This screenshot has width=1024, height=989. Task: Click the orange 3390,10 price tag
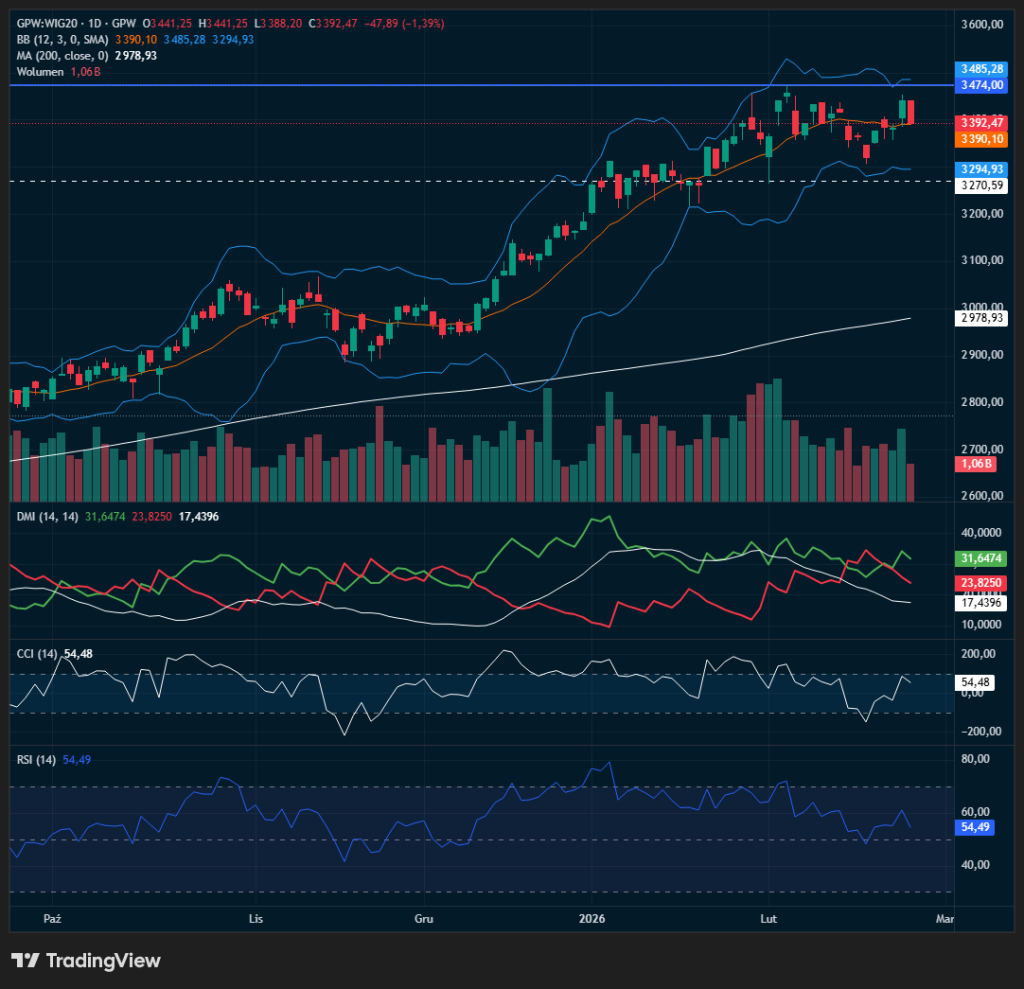[x=981, y=138]
